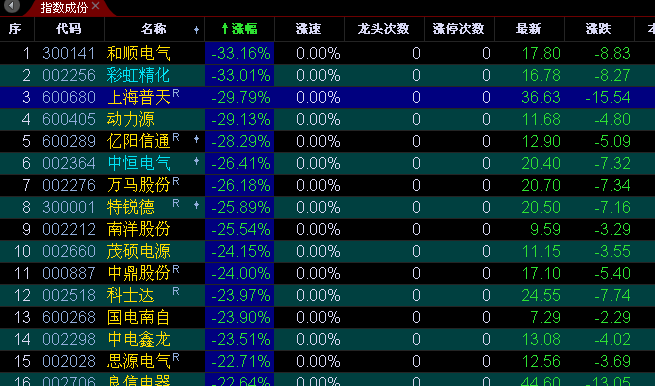Select stock 思源电气
This screenshot has height=386, width=655.
139,361
